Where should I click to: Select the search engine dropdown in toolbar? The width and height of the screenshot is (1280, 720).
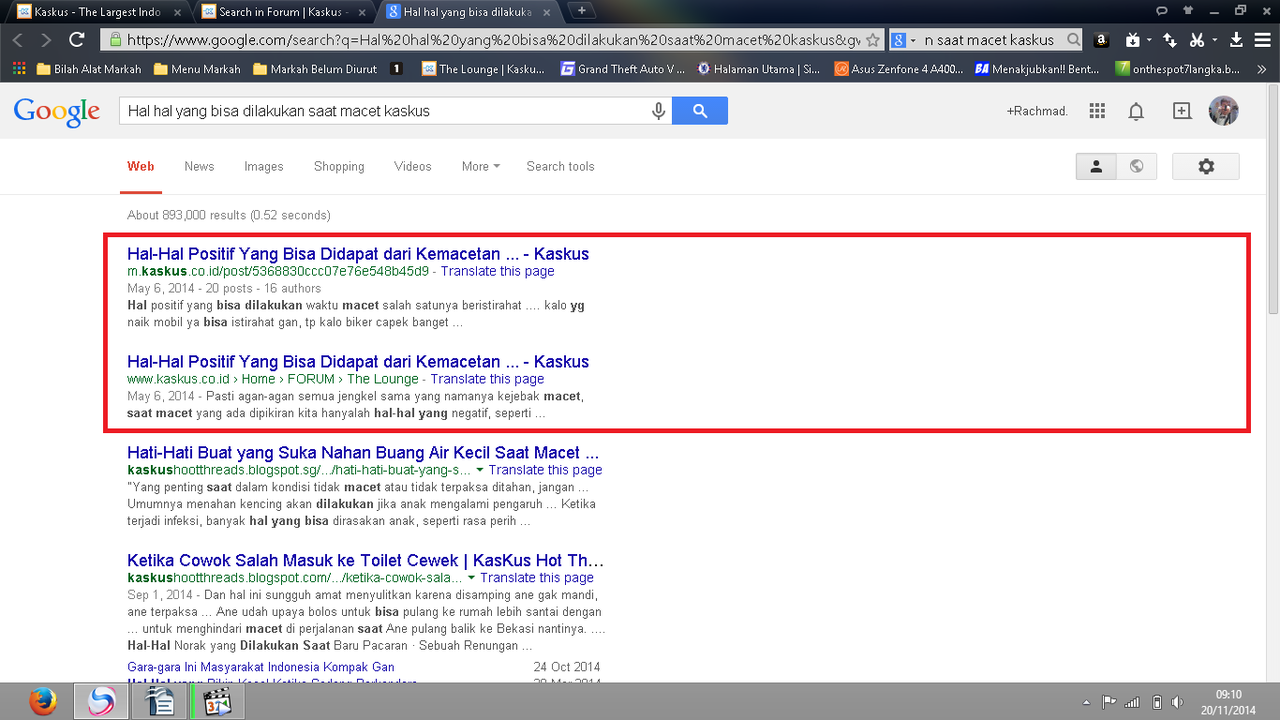(903, 40)
